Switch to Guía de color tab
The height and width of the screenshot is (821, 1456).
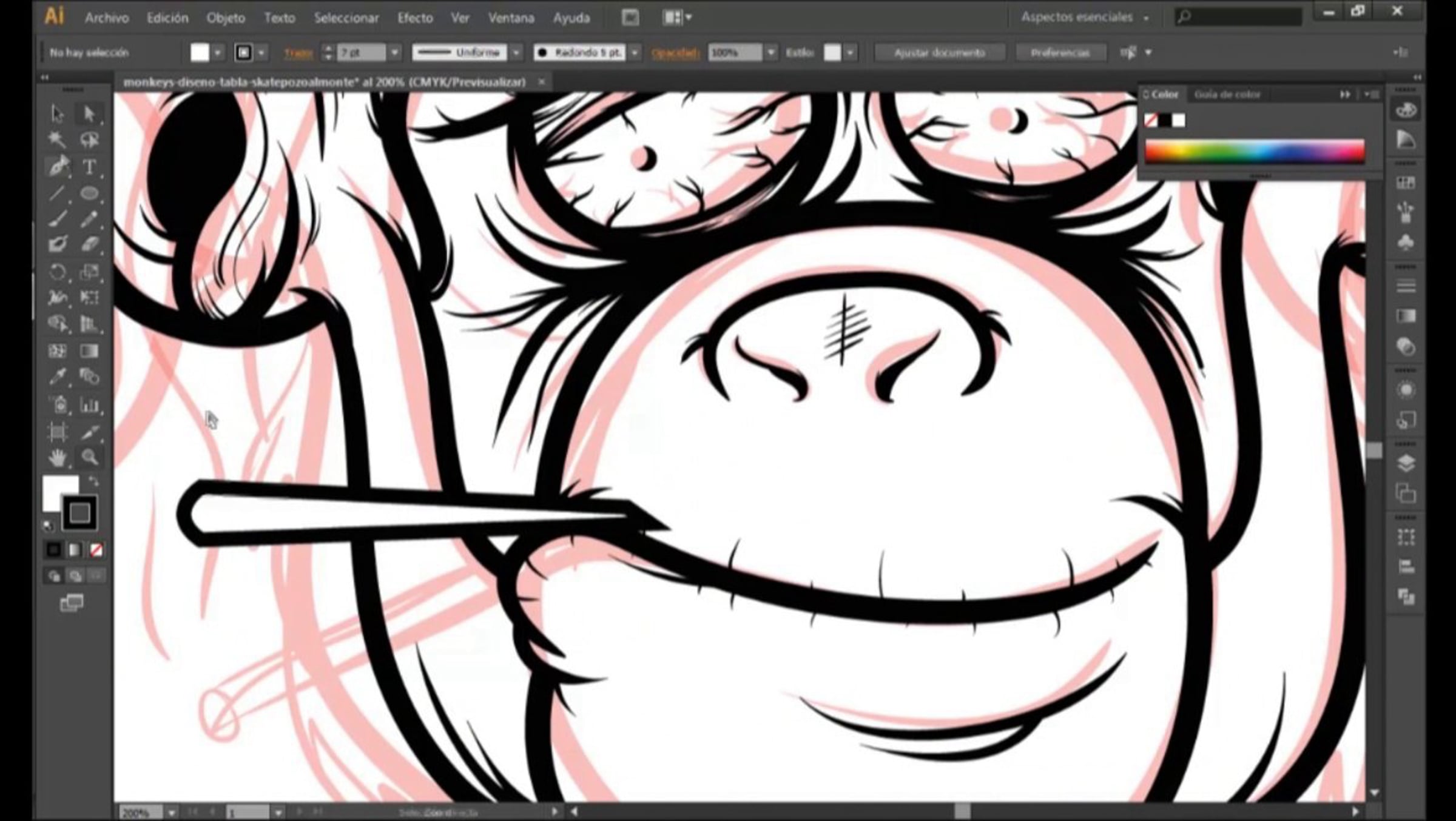click(x=1227, y=95)
